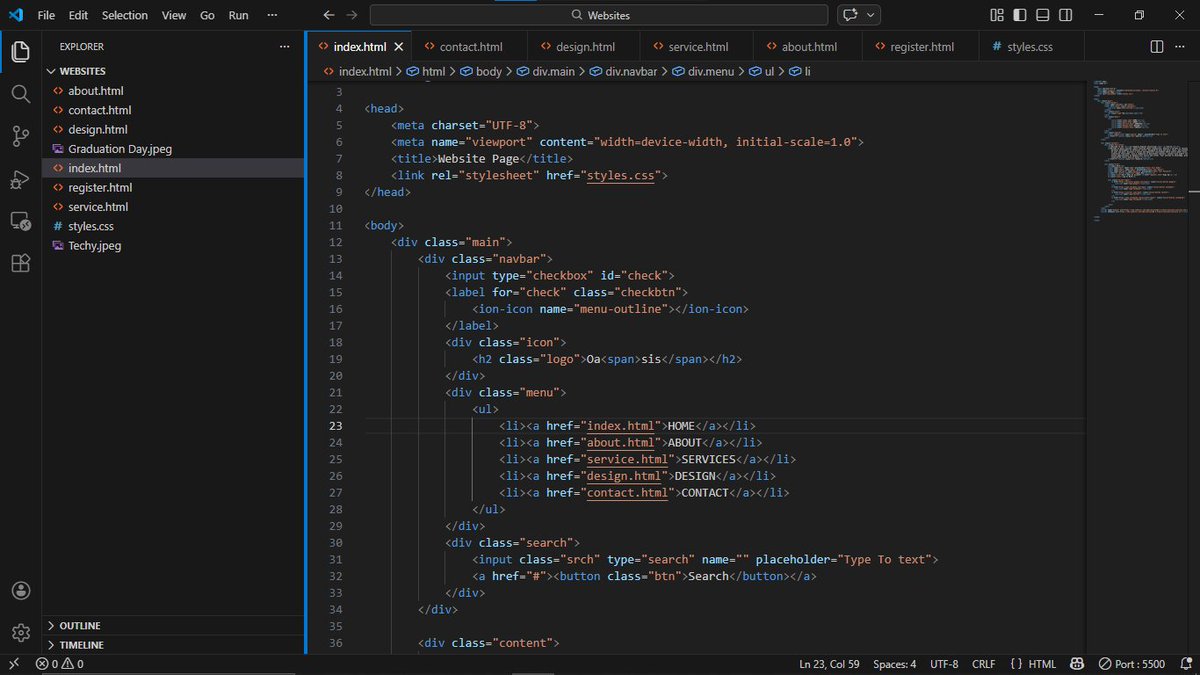The width and height of the screenshot is (1200, 675).
Task: Click the Websites search command box
Action: point(599,15)
